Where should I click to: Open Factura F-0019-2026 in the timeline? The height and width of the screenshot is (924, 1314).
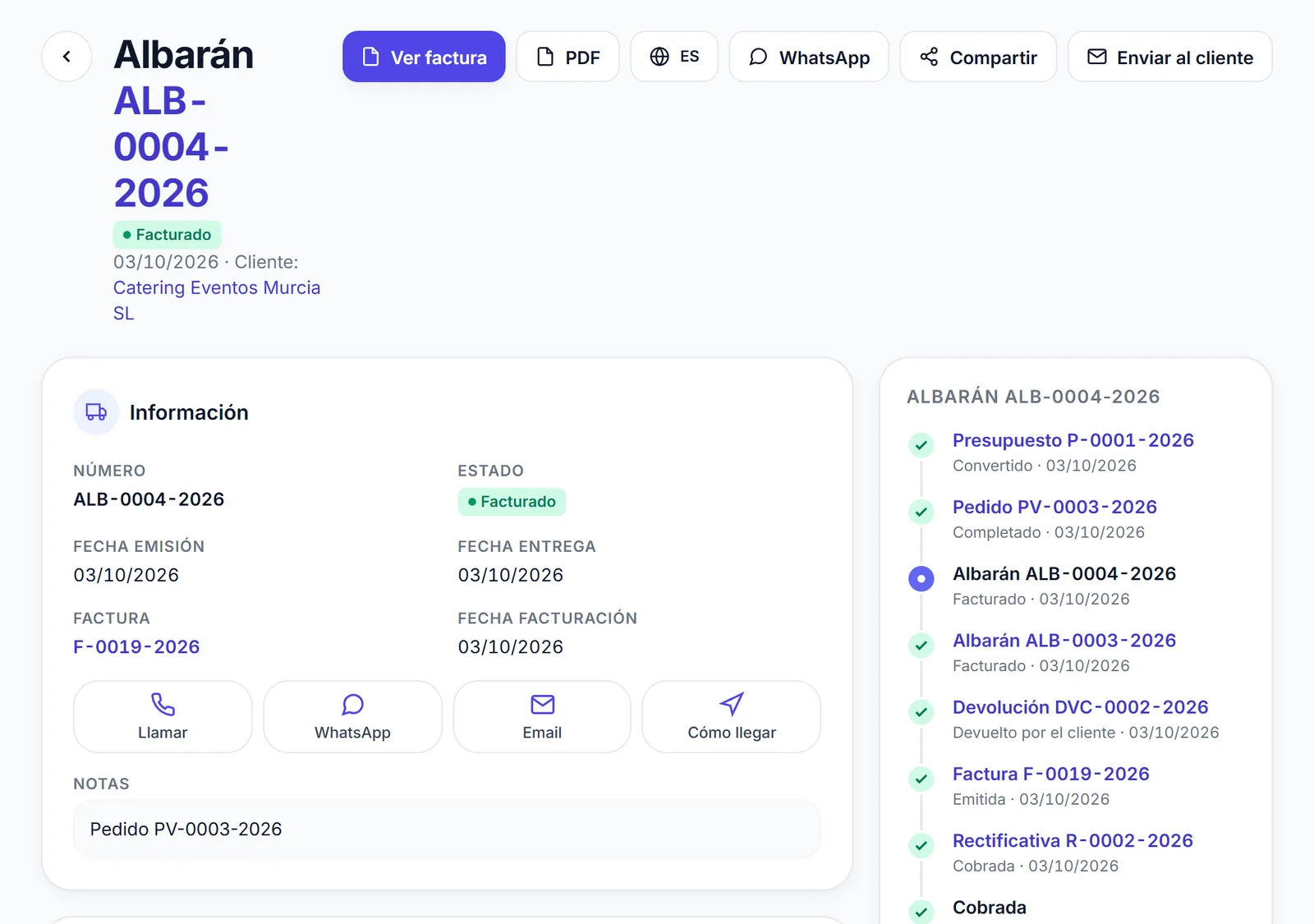1051,774
